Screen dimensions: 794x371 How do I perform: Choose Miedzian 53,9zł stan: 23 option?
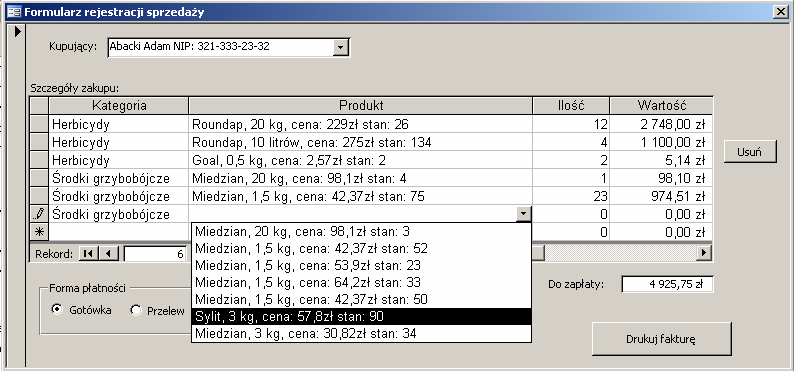pos(362,265)
